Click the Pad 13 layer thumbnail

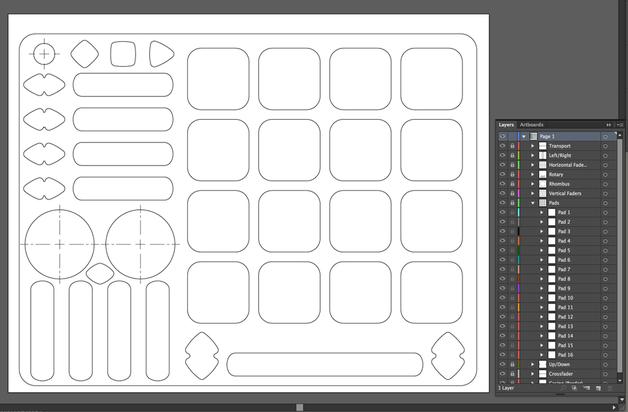[552, 327]
